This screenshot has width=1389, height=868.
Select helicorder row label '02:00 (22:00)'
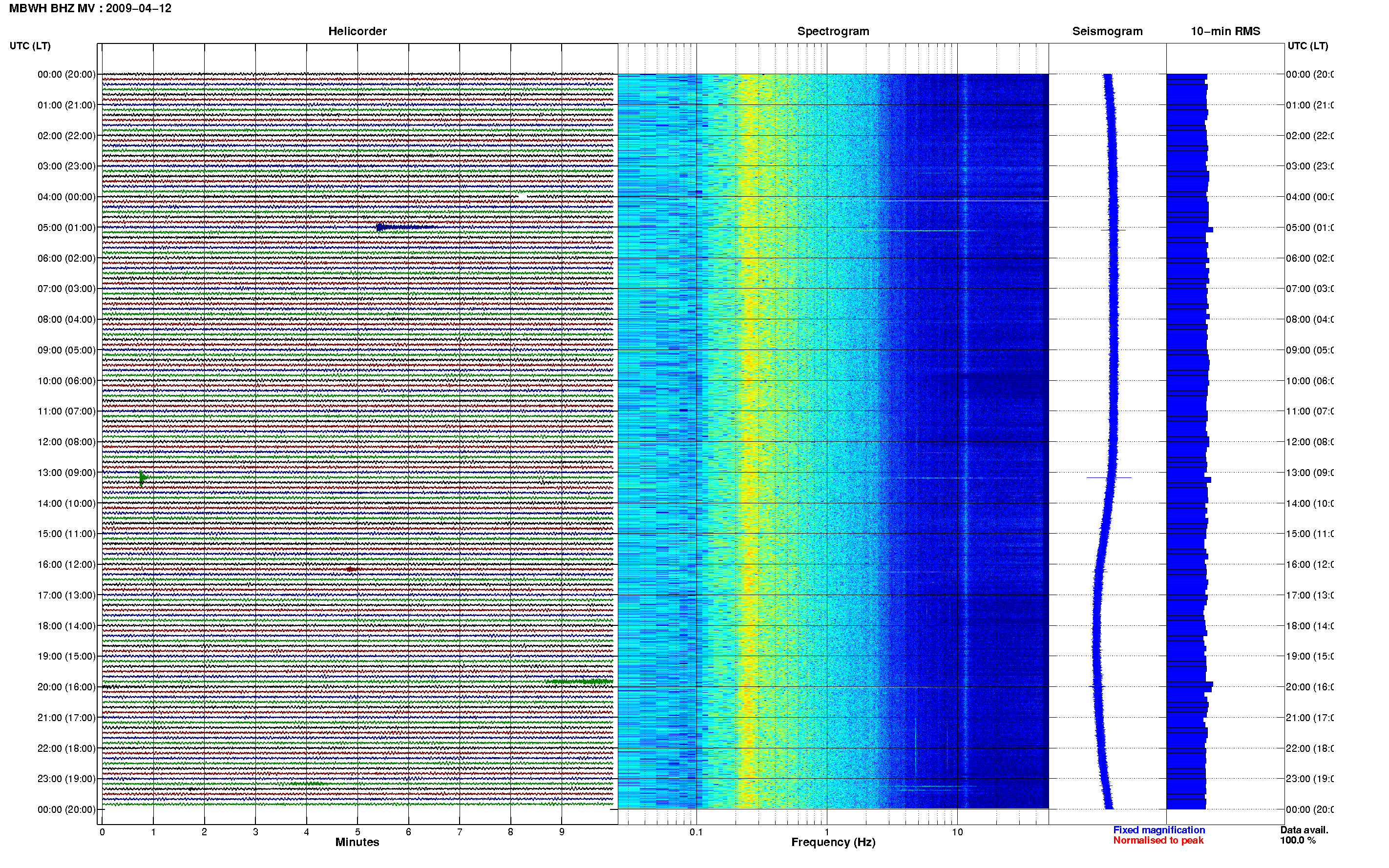(66, 136)
